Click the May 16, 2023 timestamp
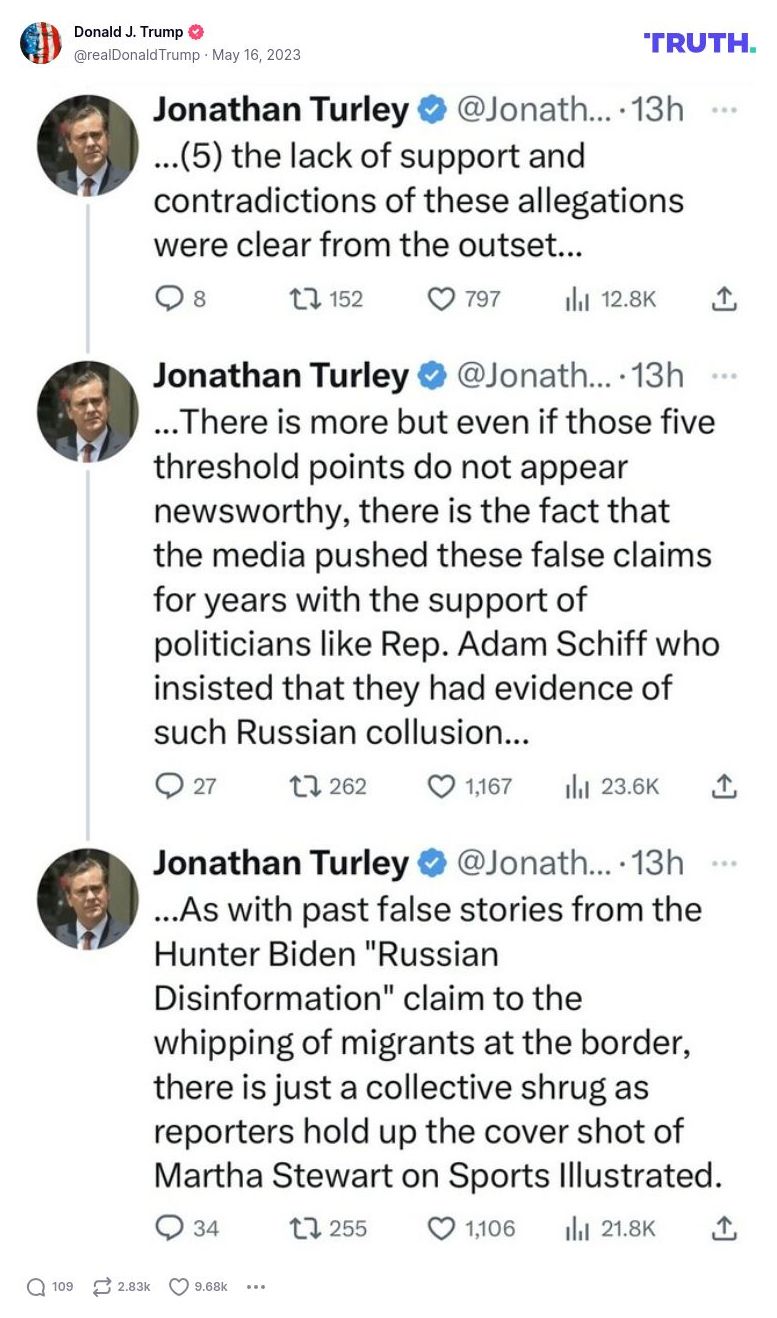The image size is (777, 1318). 256,55
